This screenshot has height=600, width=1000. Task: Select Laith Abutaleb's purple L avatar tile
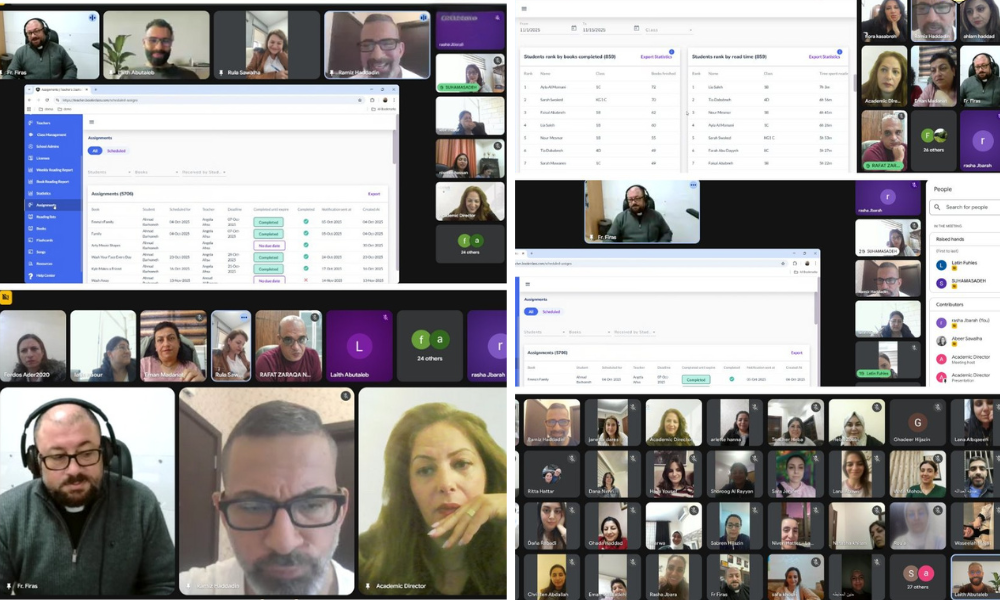pyautogui.click(x=359, y=346)
